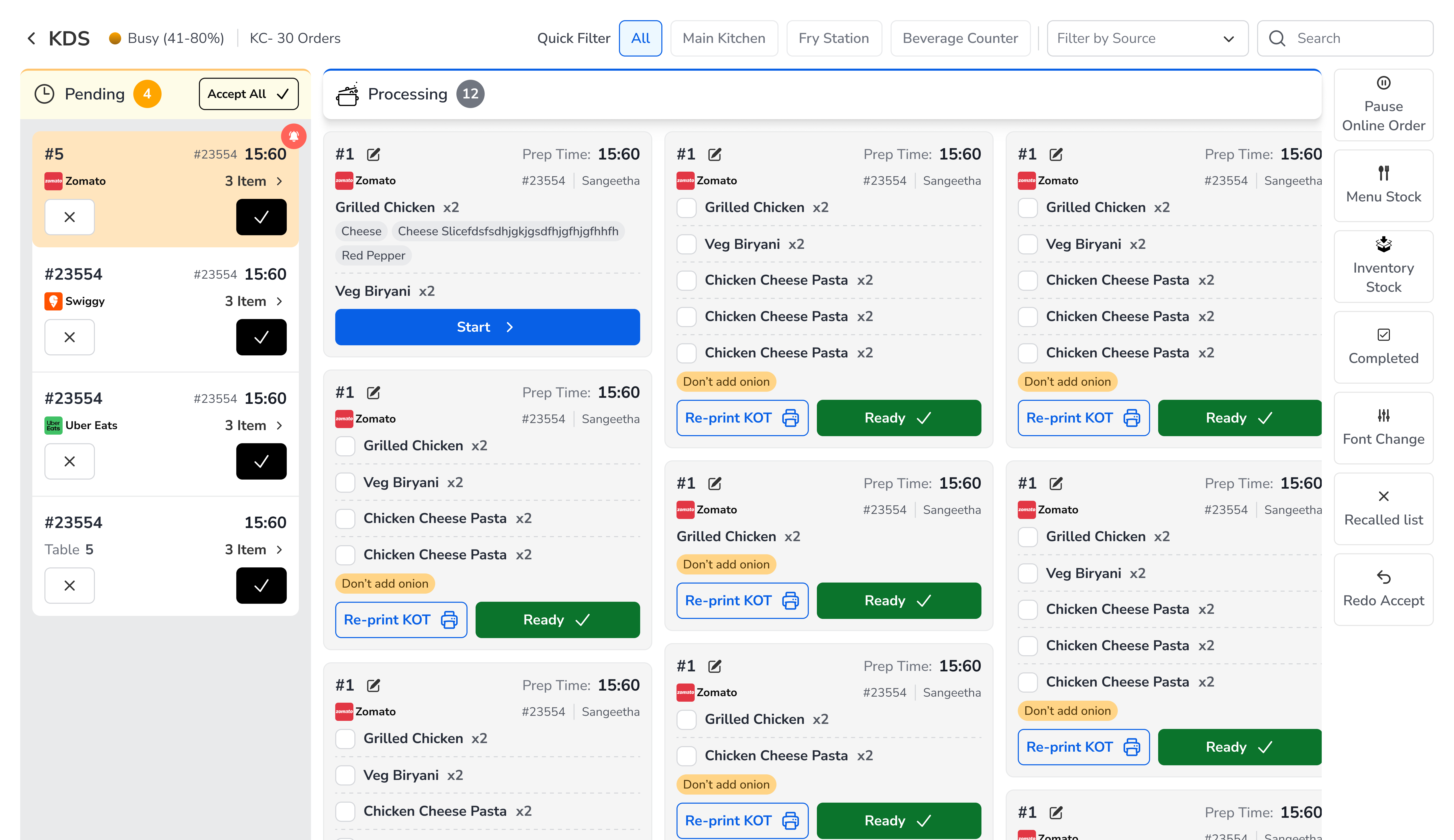
Task: Click Redo Accept in sidebar
Action: [1383, 590]
